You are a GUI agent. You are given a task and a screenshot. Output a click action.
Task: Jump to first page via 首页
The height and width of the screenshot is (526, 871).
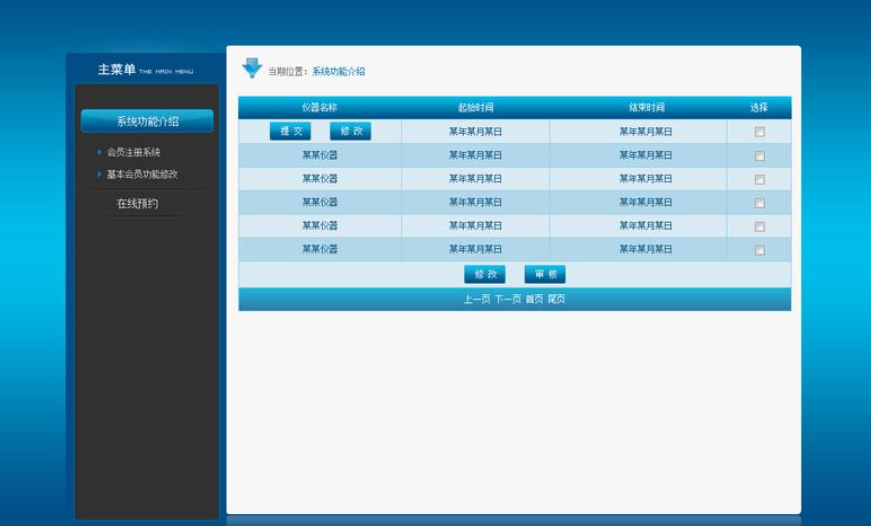[534, 299]
